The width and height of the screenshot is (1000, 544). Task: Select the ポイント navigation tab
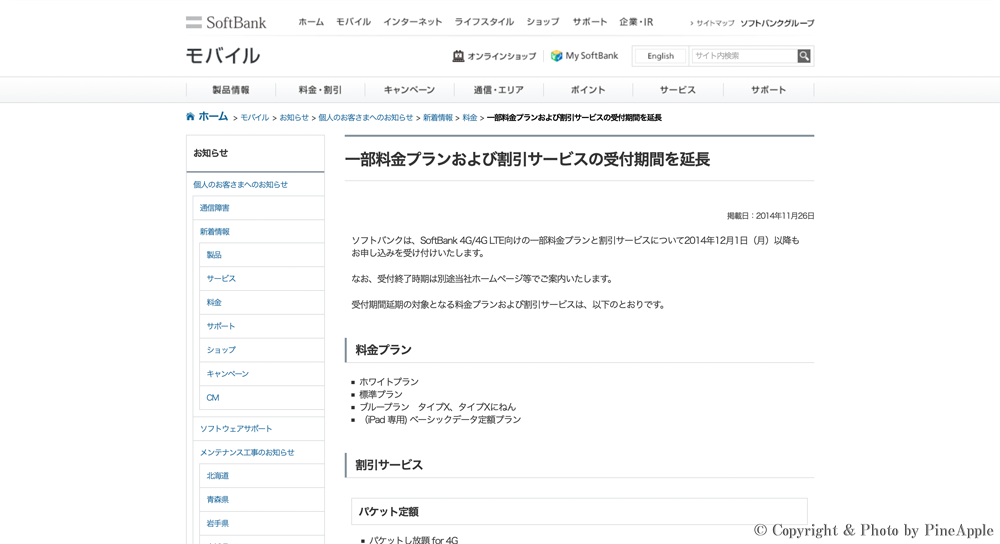588,90
